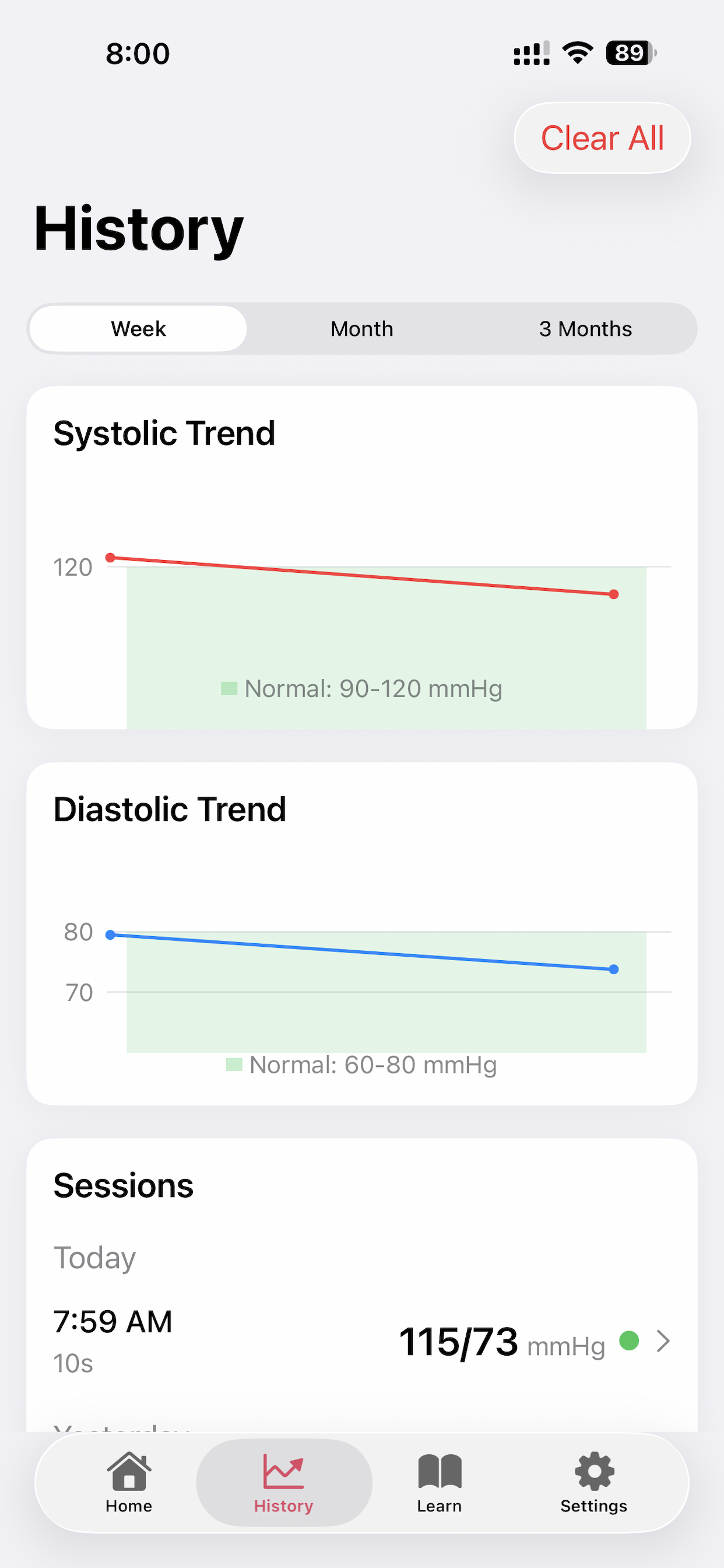724x1568 pixels.
Task: Tap the green Normal: 90-120 mmHg legend swatch
Action: click(230, 688)
